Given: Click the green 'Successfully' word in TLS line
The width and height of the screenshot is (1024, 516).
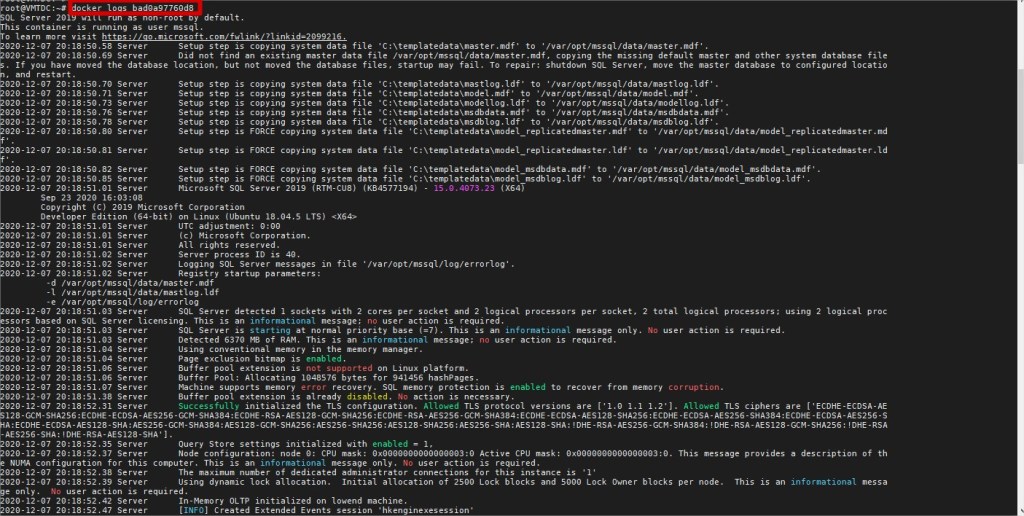Looking at the screenshot, I should click(208, 405).
